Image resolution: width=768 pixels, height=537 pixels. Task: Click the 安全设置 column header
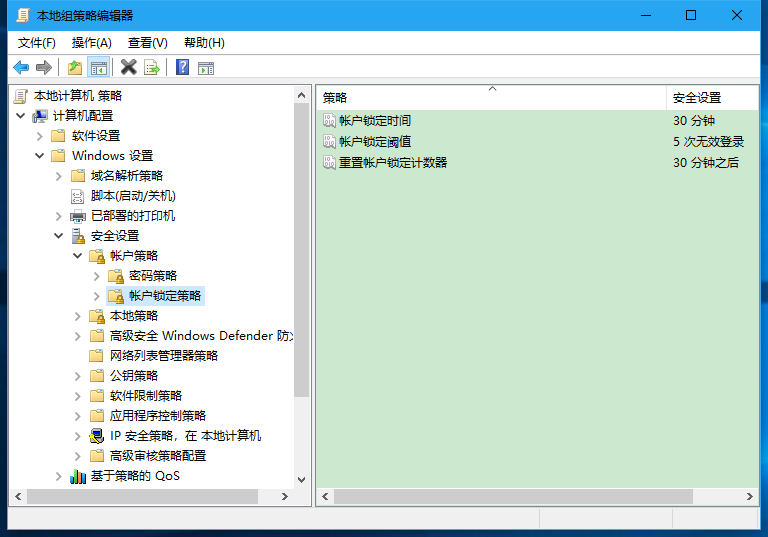[712, 98]
